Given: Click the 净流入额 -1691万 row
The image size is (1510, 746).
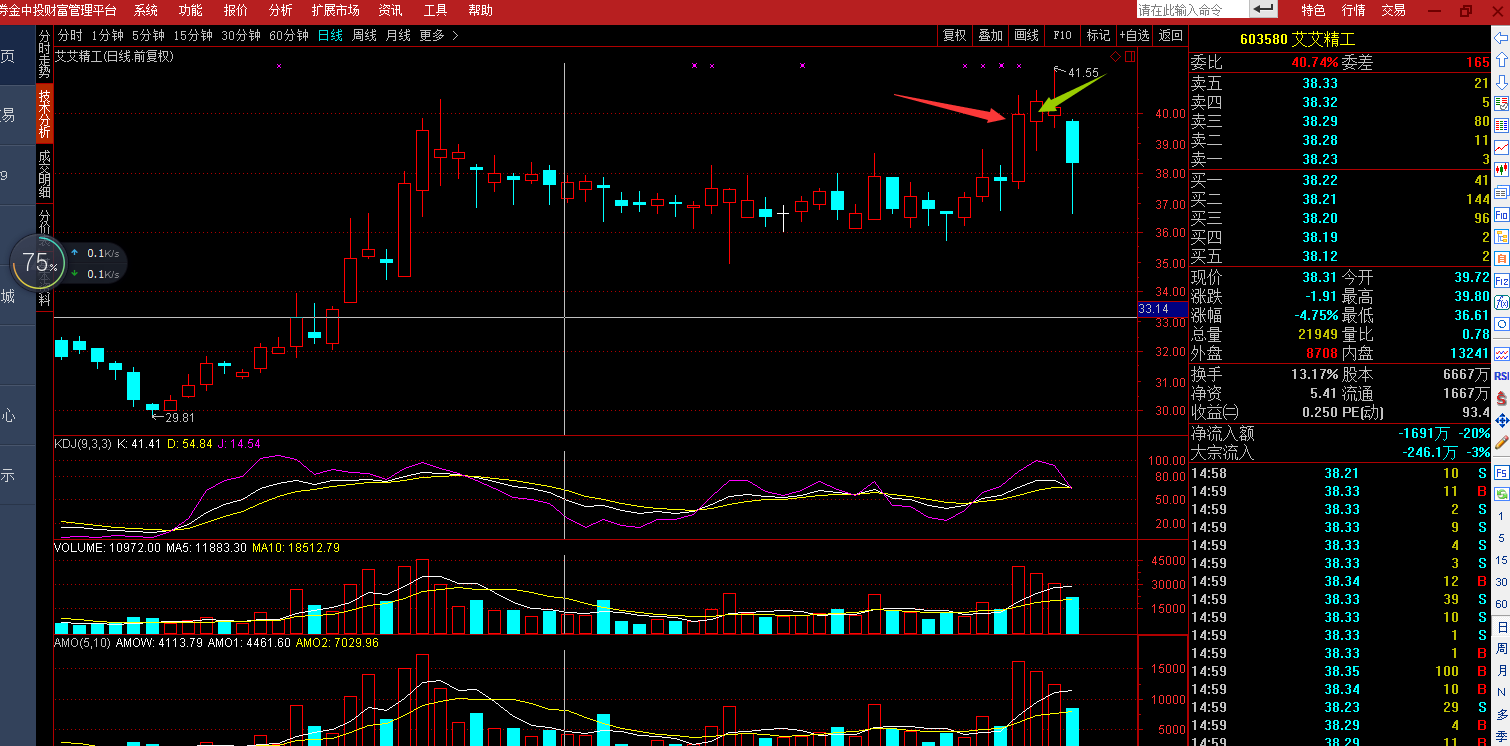Looking at the screenshot, I should (x=1340, y=434).
